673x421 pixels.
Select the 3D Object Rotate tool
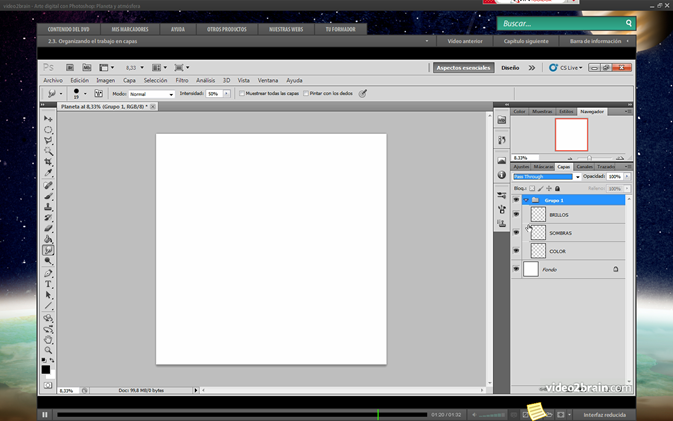click(x=48, y=318)
